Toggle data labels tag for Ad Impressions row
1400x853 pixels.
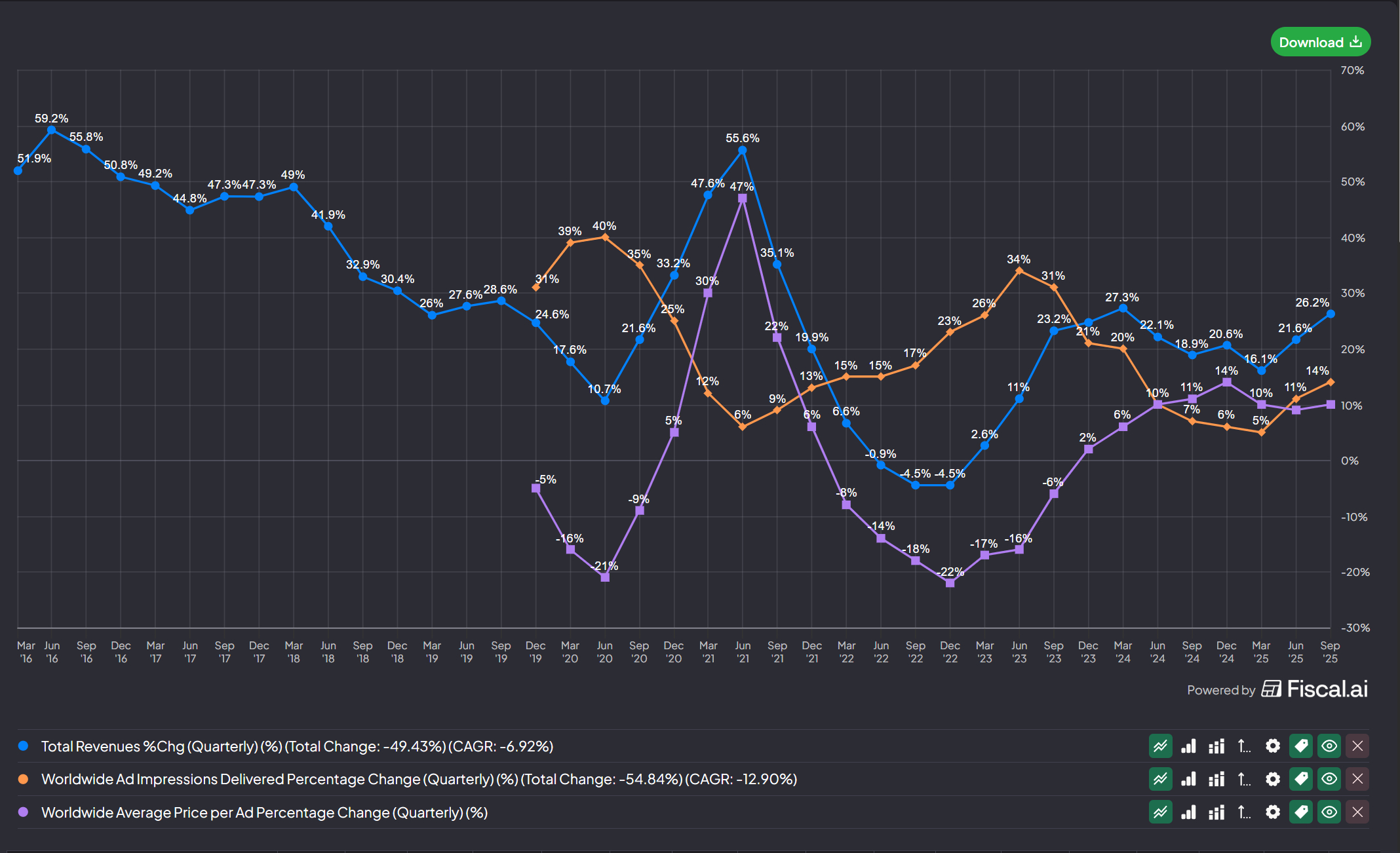1301,779
